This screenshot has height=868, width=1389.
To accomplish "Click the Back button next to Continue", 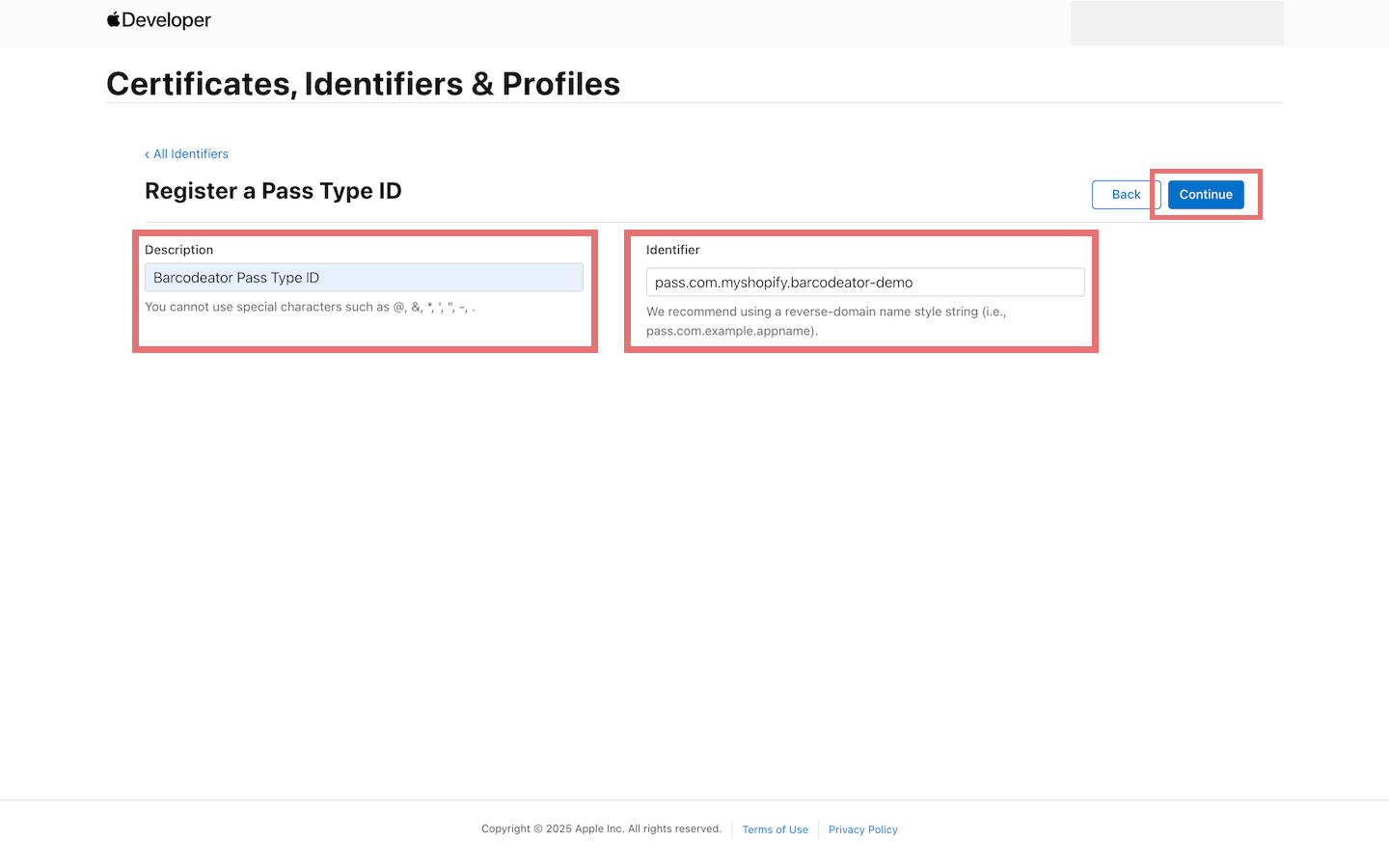I will [1125, 194].
